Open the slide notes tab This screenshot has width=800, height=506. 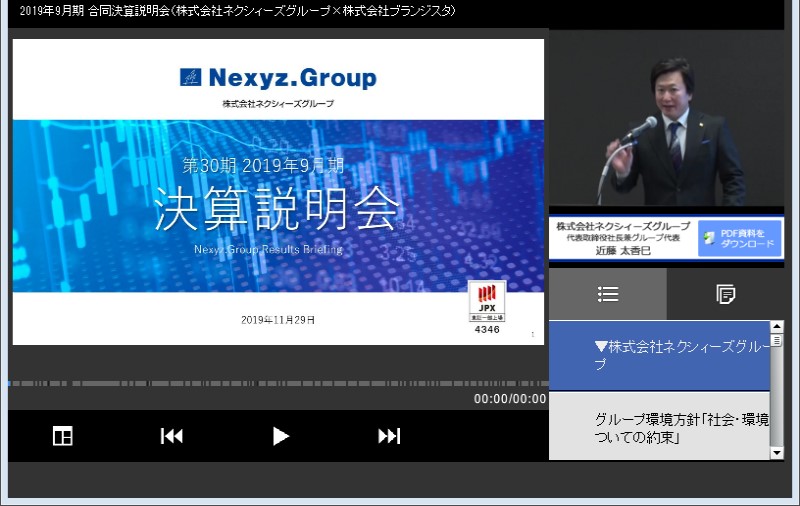(x=725, y=294)
